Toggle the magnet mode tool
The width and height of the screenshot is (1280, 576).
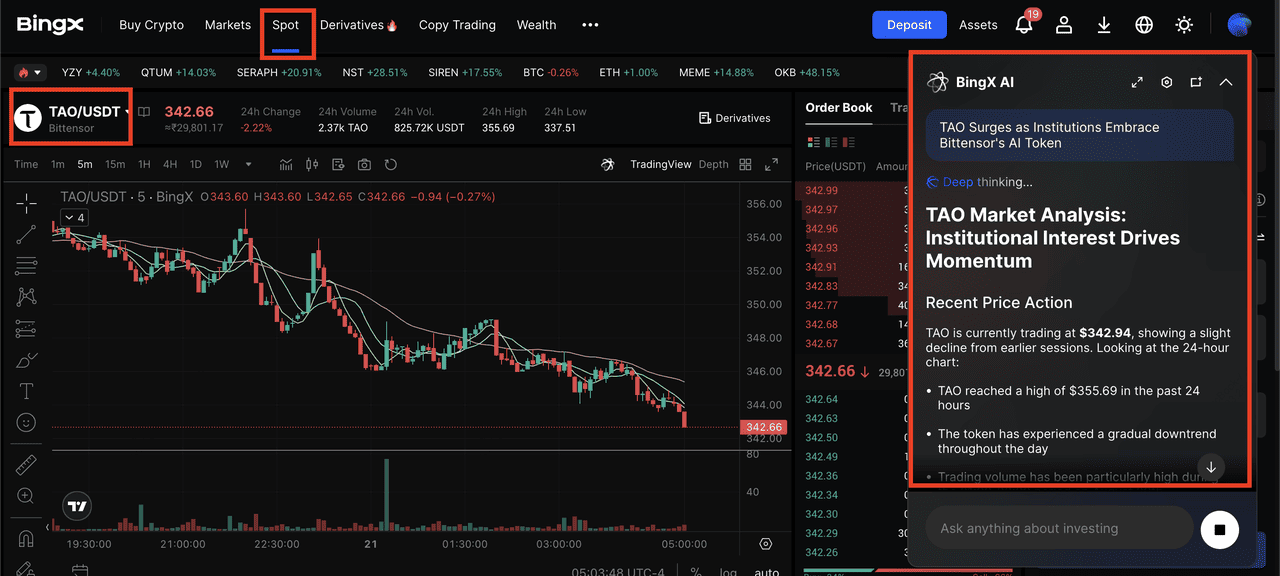click(27, 538)
